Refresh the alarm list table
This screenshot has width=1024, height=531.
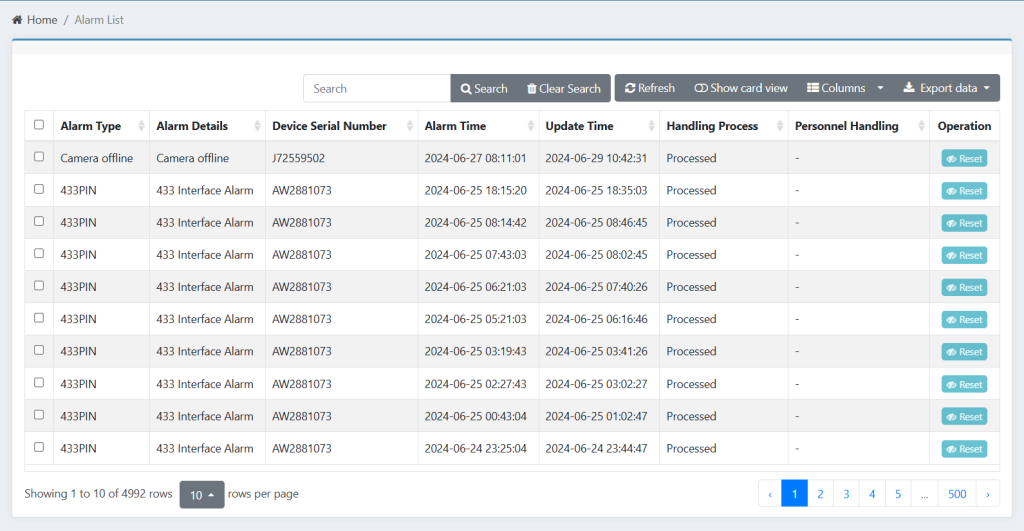tap(650, 88)
